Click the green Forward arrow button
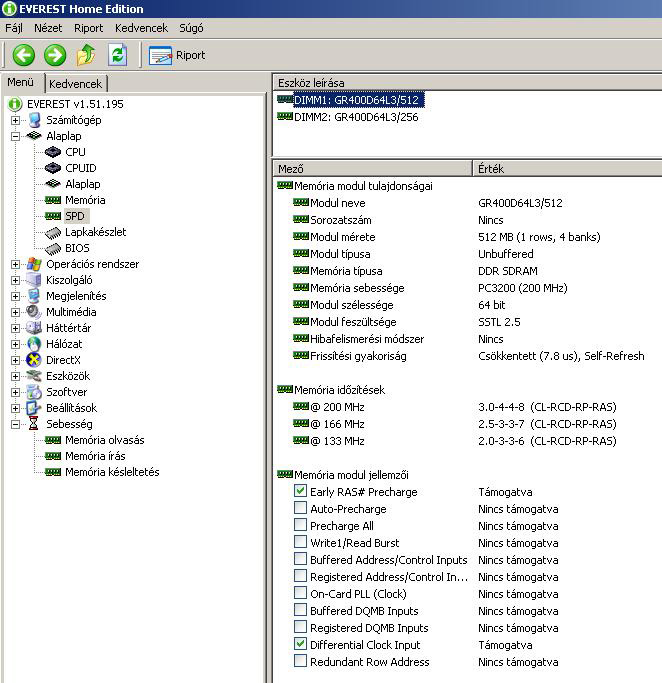 pos(55,55)
